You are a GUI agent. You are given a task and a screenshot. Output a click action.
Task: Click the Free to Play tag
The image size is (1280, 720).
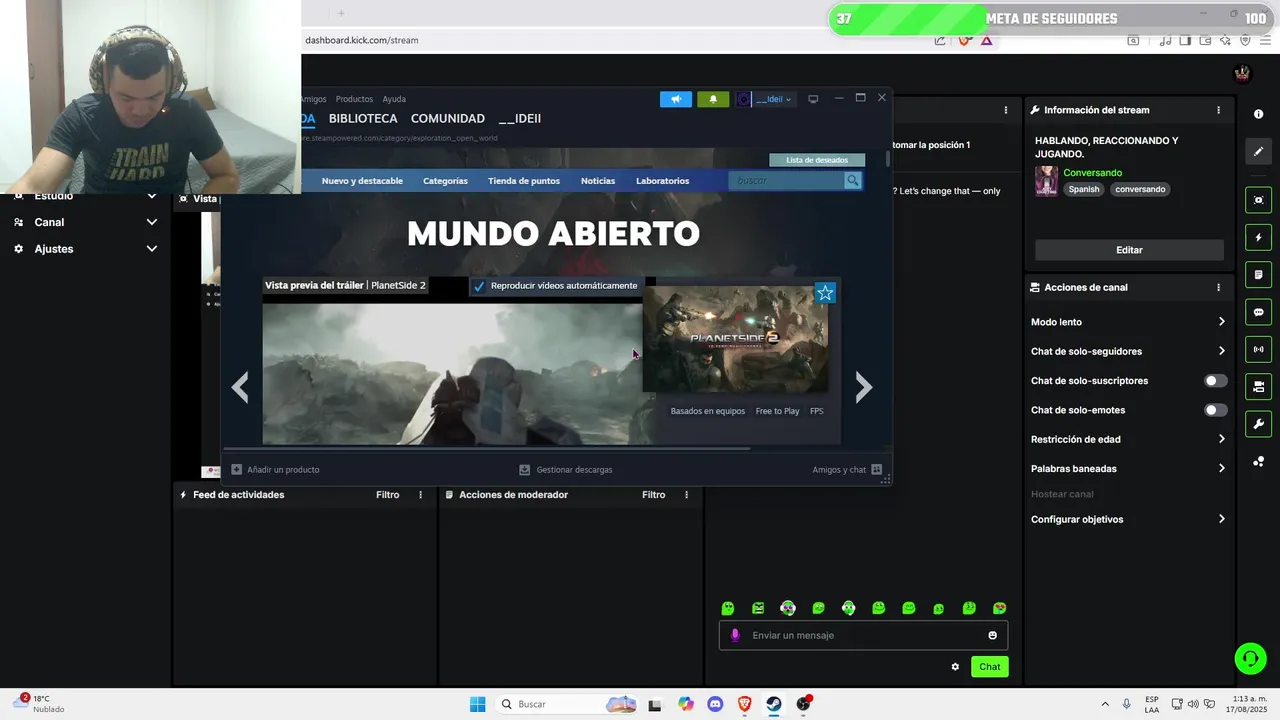777,411
